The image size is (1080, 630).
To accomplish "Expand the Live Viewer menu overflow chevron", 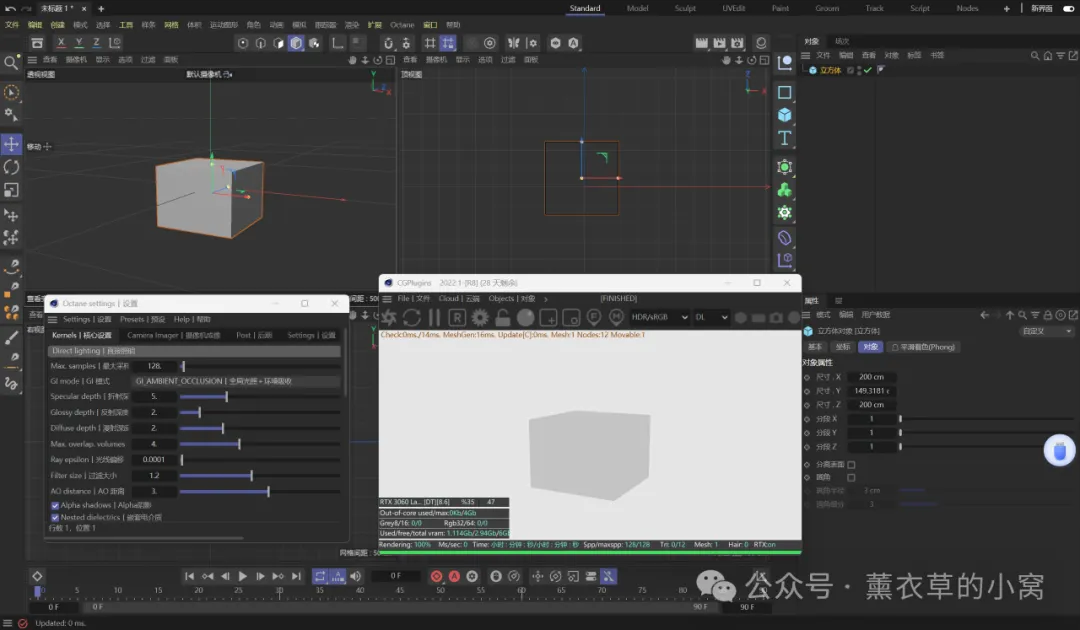I will pos(546,299).
